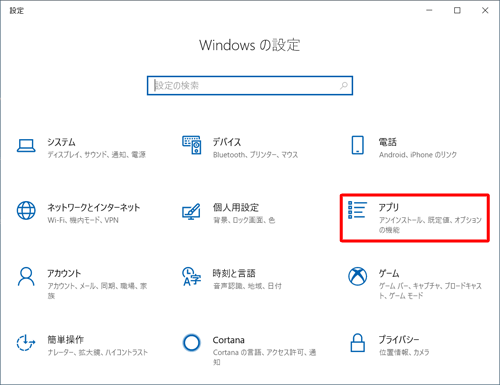Open the 電話 phone icon
Viewport: 500px width, 385px height.
tap(358, 145)
